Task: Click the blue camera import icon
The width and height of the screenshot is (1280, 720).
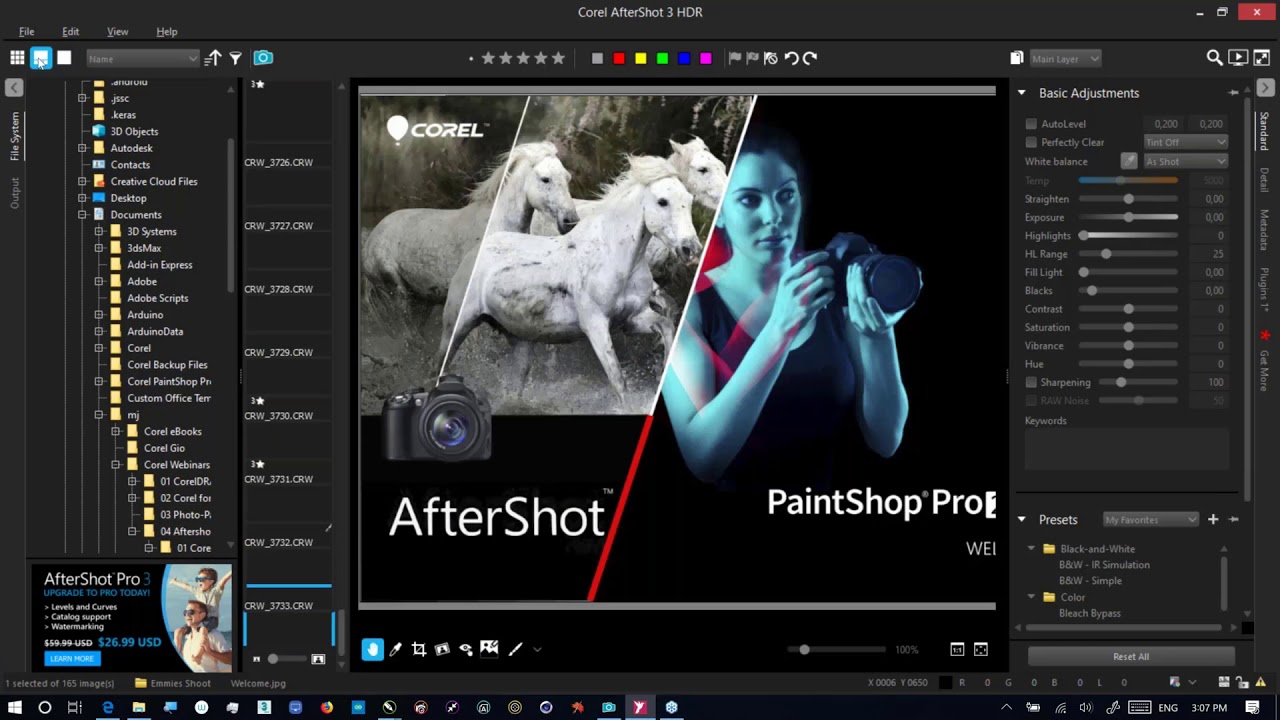Action: click(x=263, y=58)
